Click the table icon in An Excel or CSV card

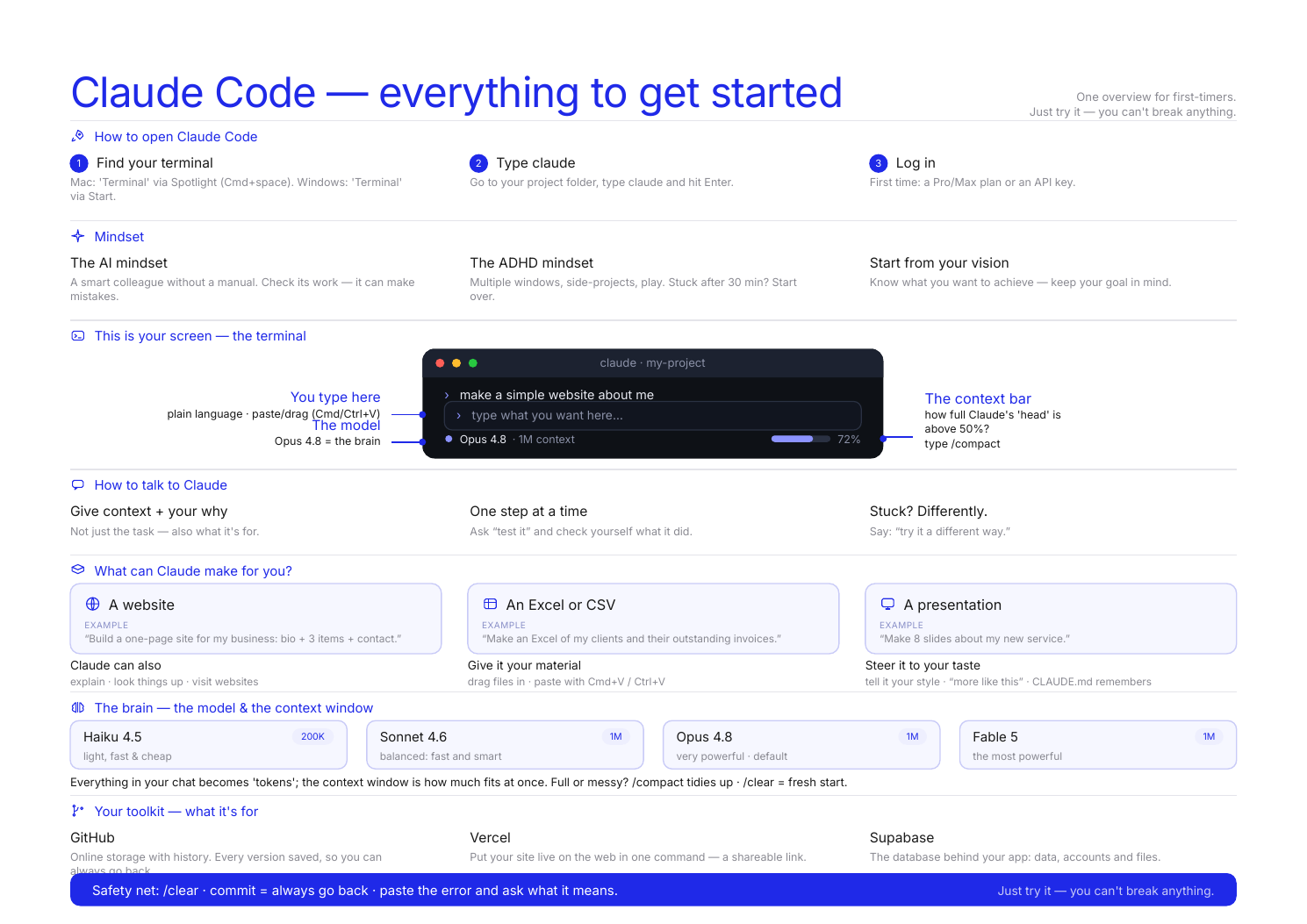click(x=490, y=604)
